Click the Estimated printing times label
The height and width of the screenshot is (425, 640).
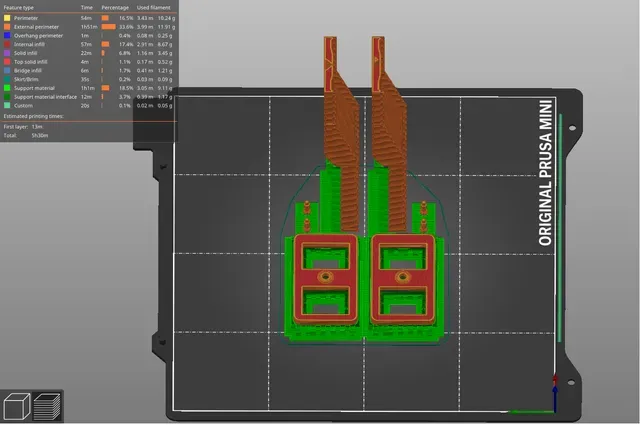point(33,116)
